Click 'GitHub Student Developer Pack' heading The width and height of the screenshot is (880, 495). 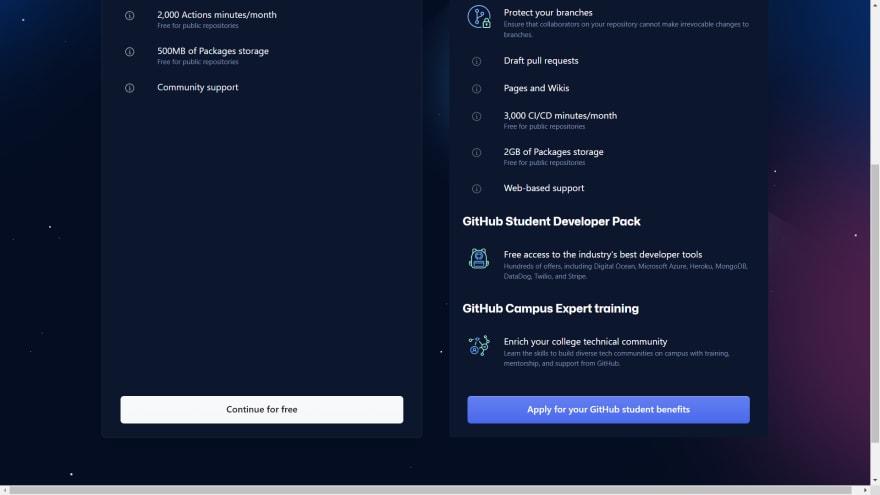pos(551,221)
